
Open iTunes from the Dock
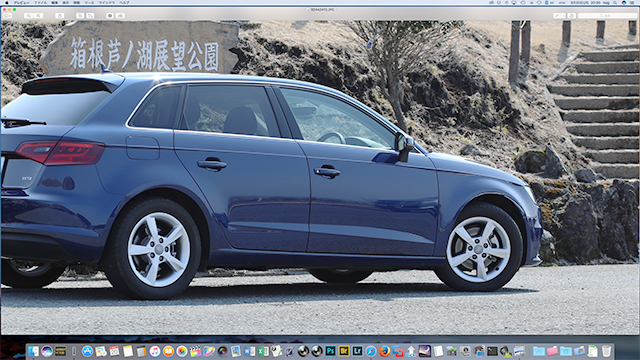click(155, 351)
